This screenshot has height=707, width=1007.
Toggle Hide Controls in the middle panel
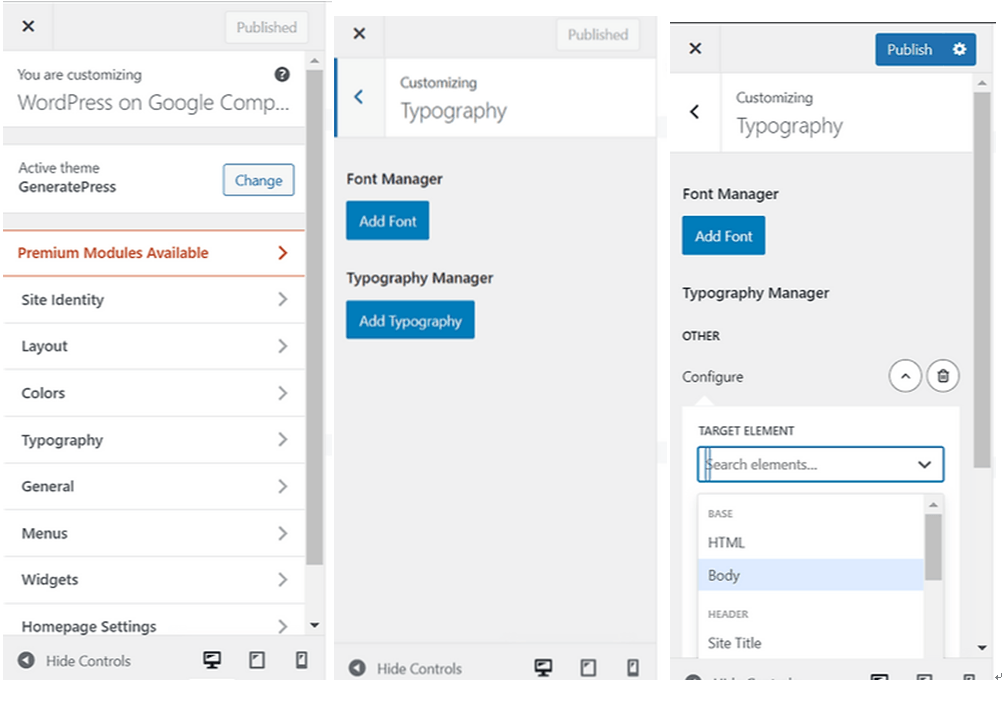point(405,669)
